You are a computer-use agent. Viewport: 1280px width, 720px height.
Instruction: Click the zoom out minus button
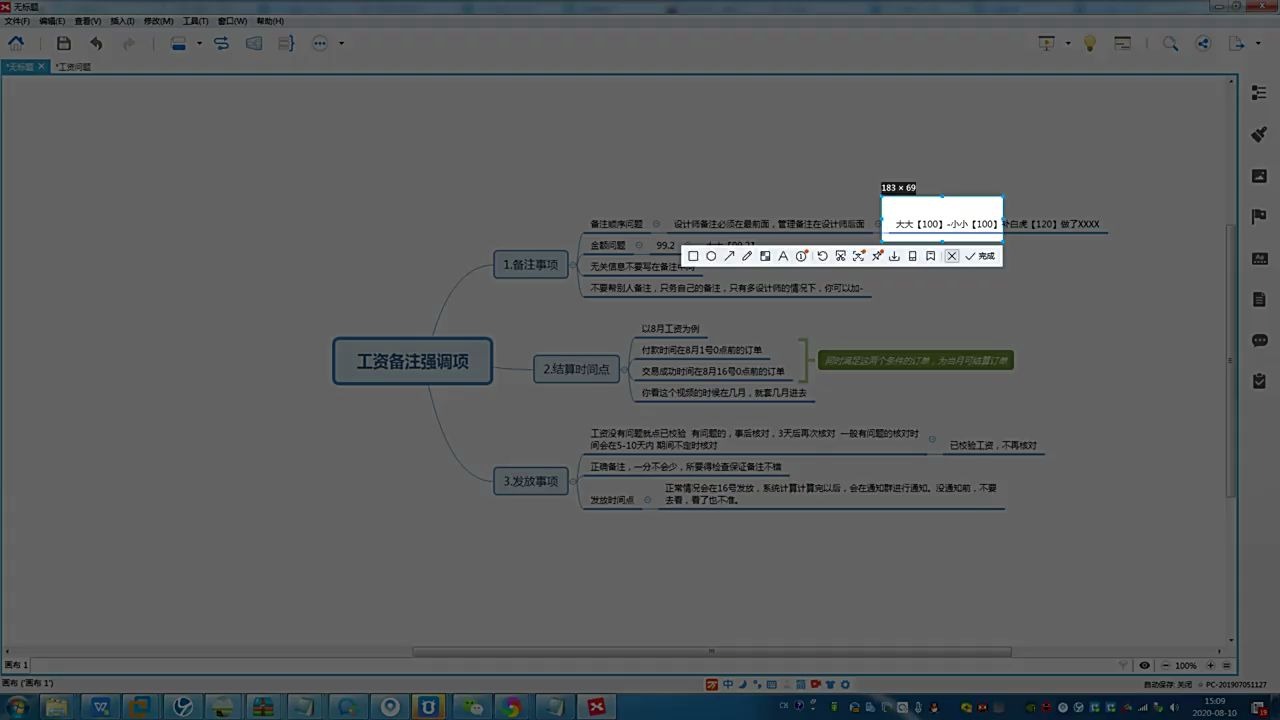[x=1165, y=665]
